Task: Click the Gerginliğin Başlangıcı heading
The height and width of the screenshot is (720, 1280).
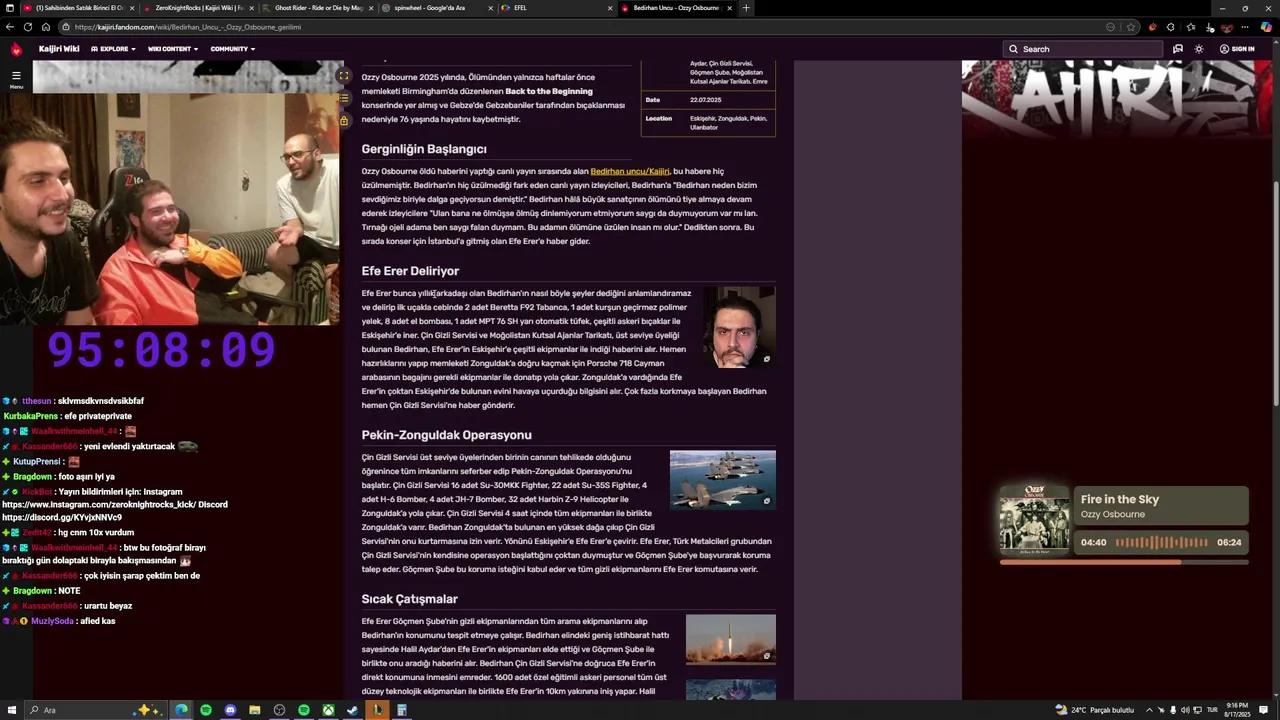Action: pyautogui.click(x=424, y=149)
